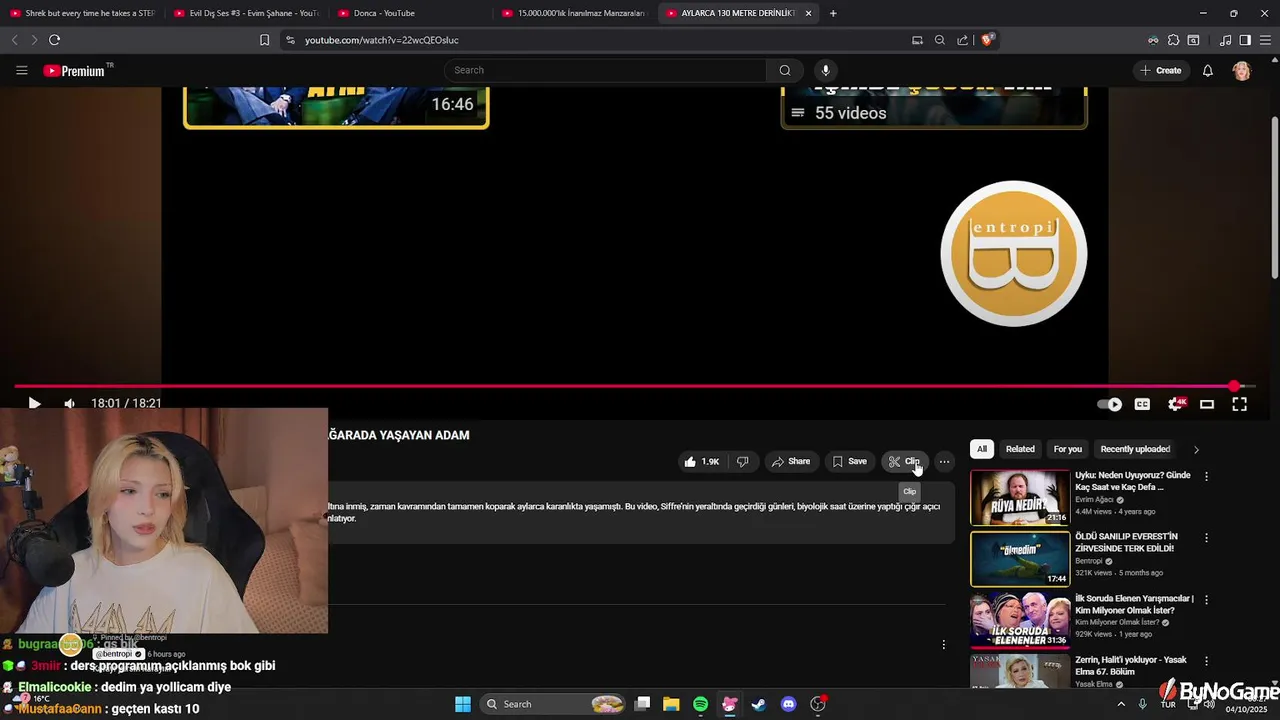
Task: Open the 'ölmedim' Everest thumbnail
Action: [x=1020, y=559]
